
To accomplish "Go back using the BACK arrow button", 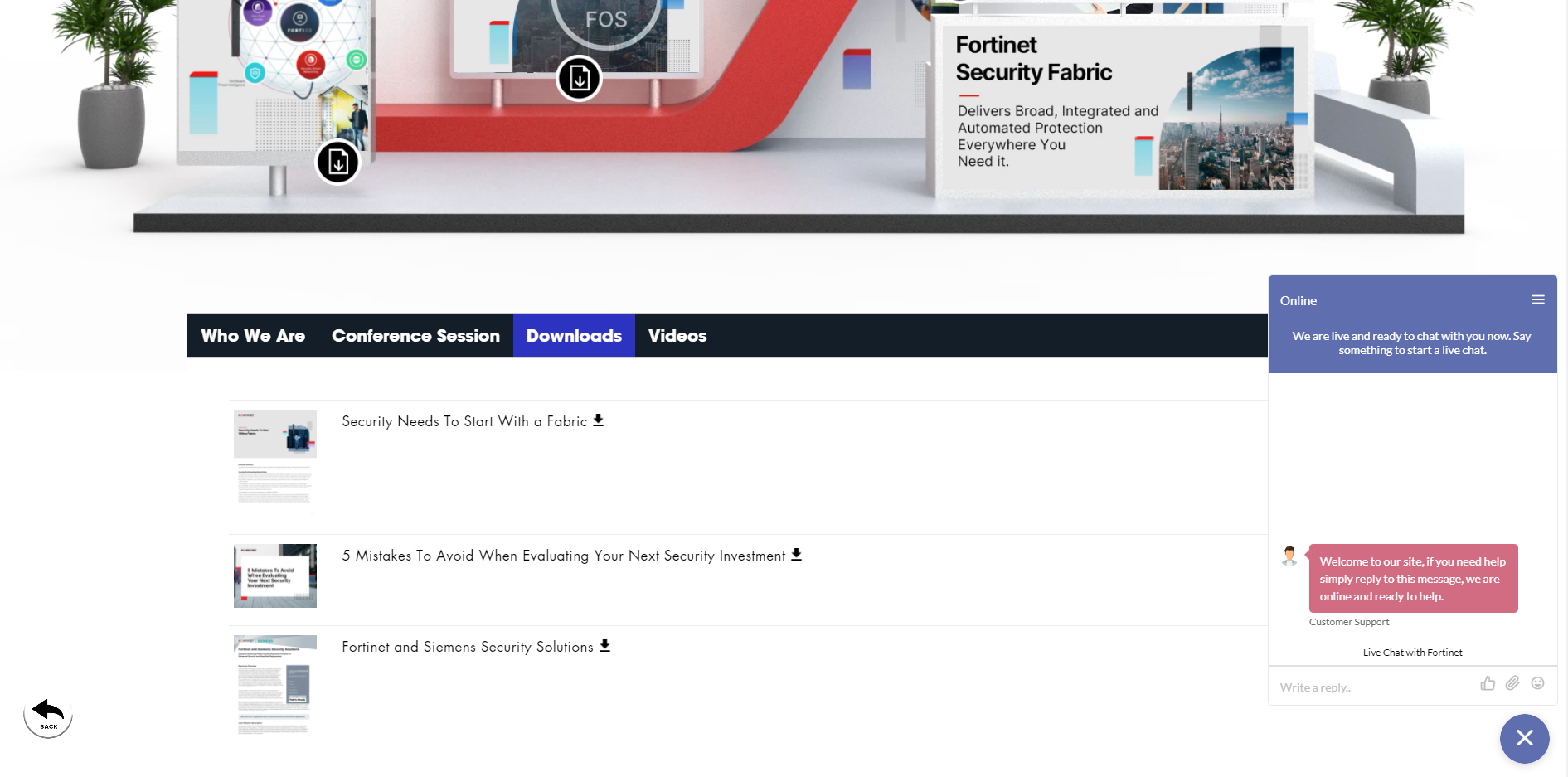I will click(x=48, y=714).
